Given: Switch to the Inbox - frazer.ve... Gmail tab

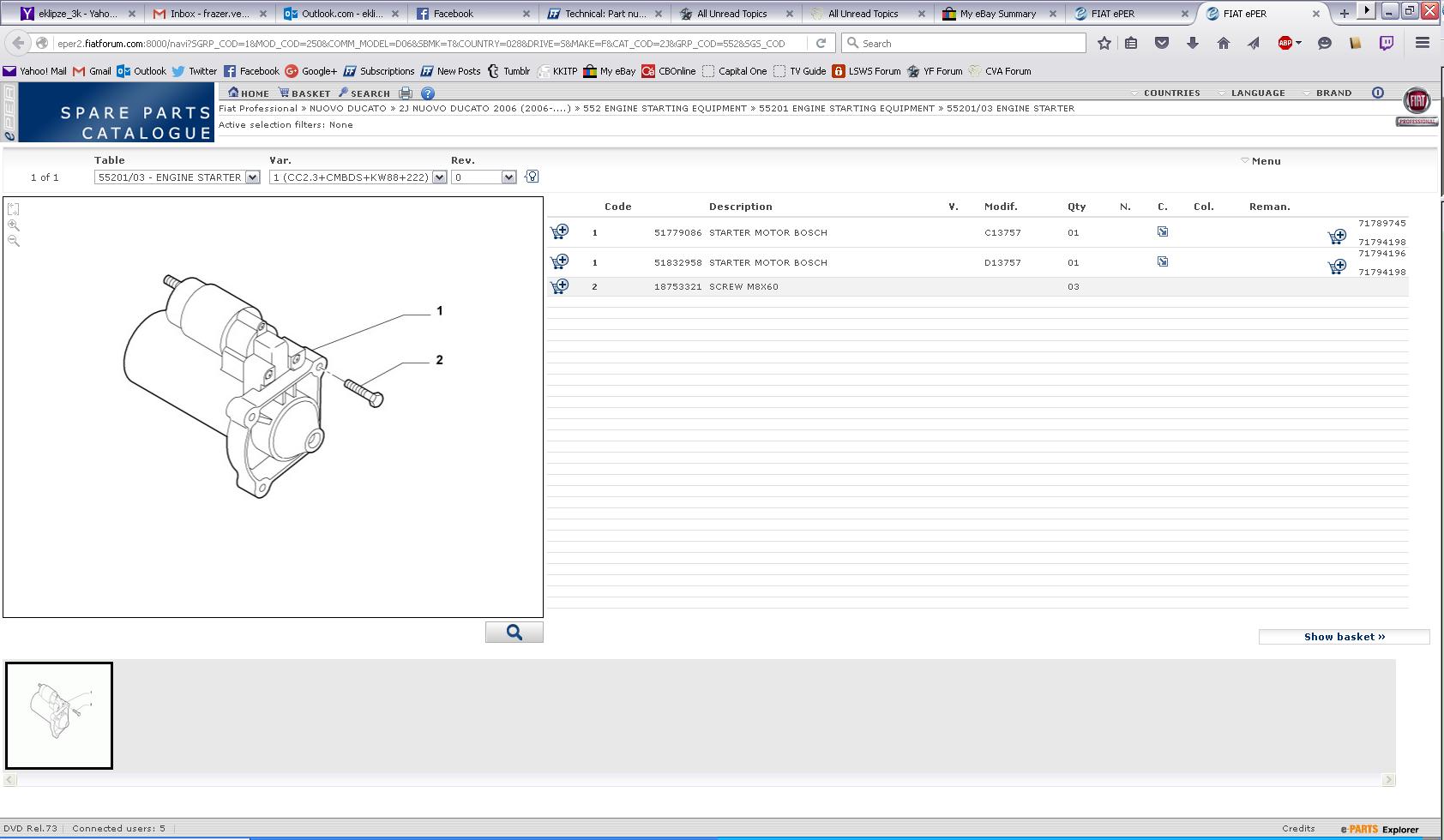Looking at the screenshot, I should click(x=209, y=14).
